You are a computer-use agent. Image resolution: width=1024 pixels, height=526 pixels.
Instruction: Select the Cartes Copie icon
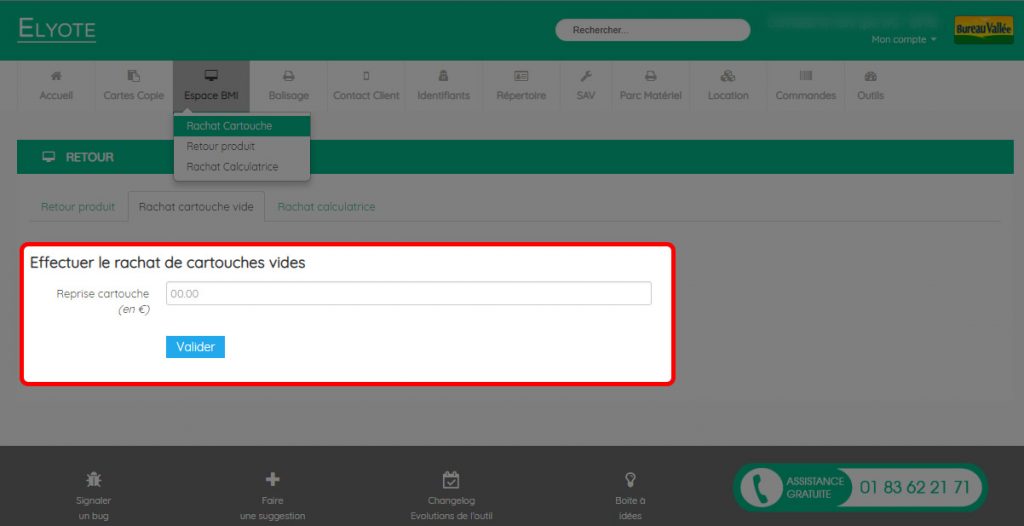point(133,76)
